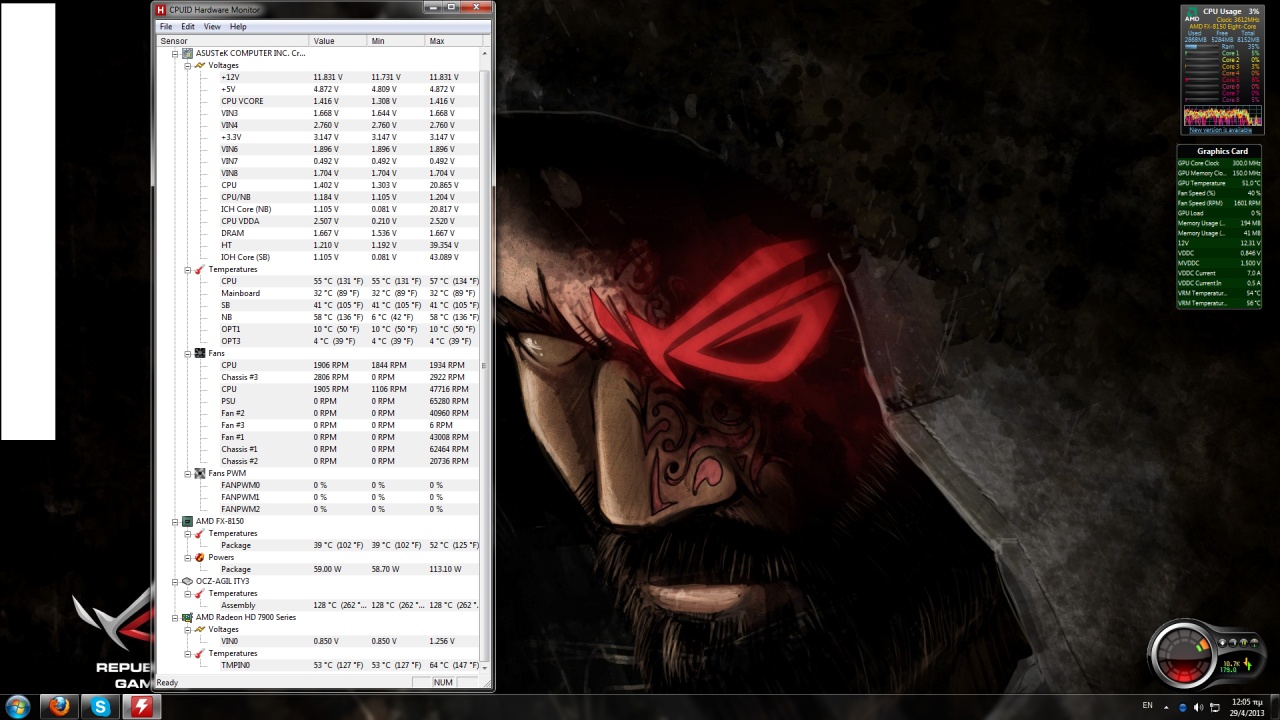
Task: Click the HWMonitor title bar icon
Action: (x=161, y=10)
